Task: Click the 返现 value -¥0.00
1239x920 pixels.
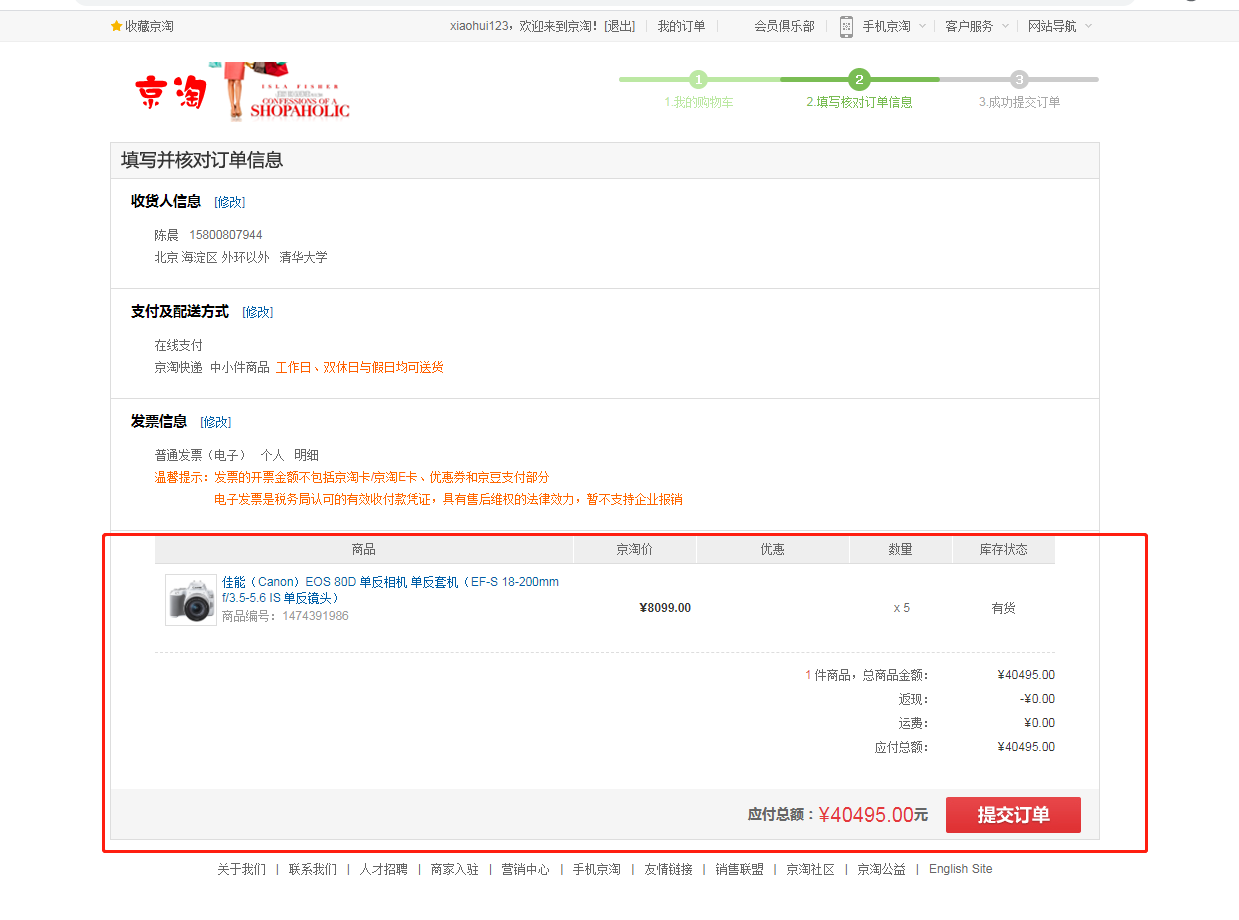Action: tap(1037, 699)
